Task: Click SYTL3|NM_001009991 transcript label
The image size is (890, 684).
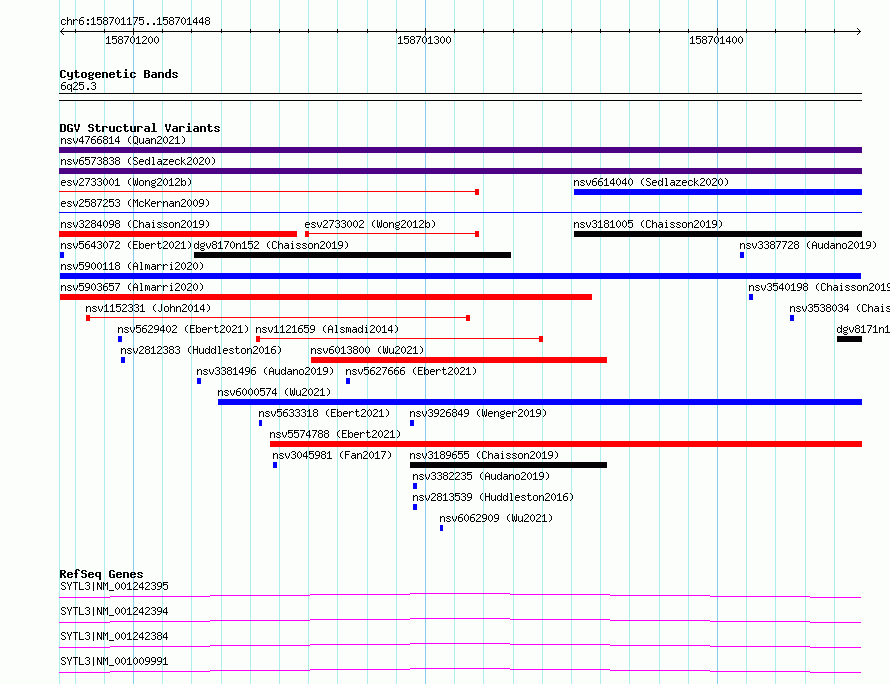Action: [x=114, y=661]
